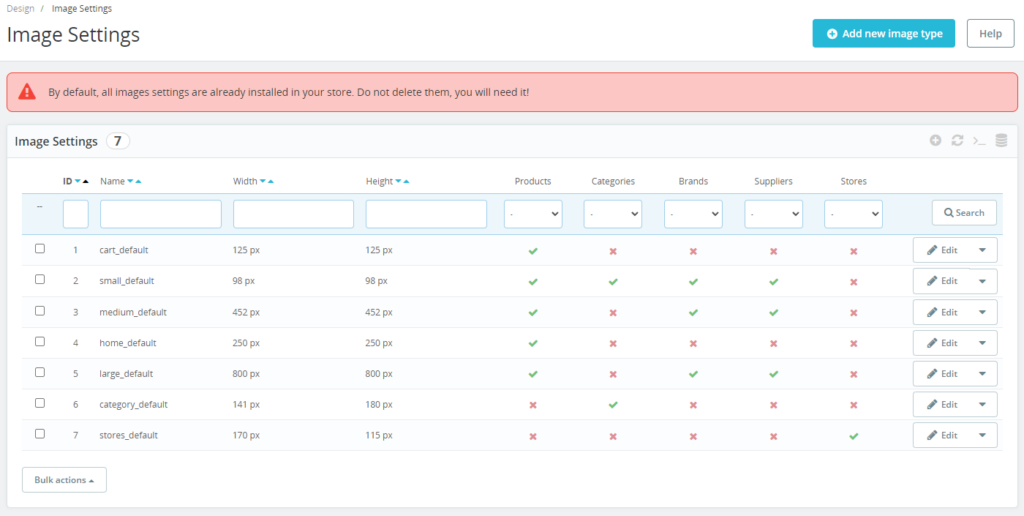This screenshot has width=1024, height=516.
Task: Click Brands checkmark for medium_default row
Action: pos(693,312)
